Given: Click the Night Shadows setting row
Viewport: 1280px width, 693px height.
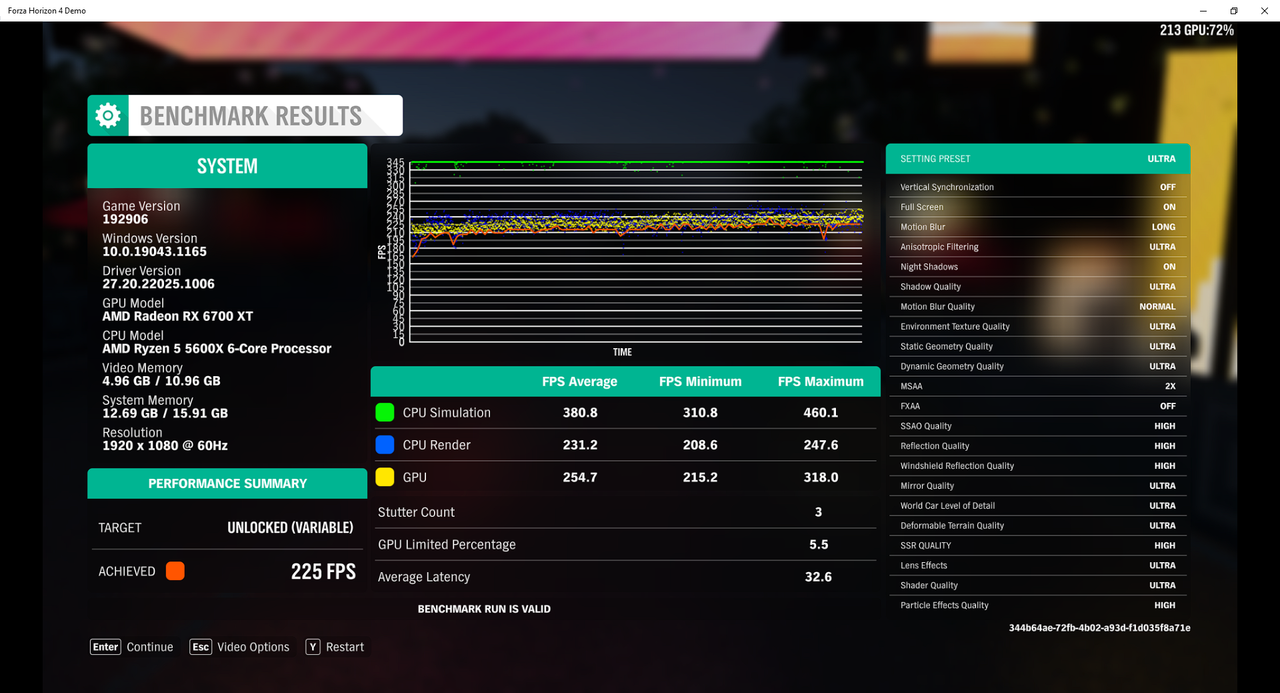Looking at the screenshot, I should (1038, 267).
